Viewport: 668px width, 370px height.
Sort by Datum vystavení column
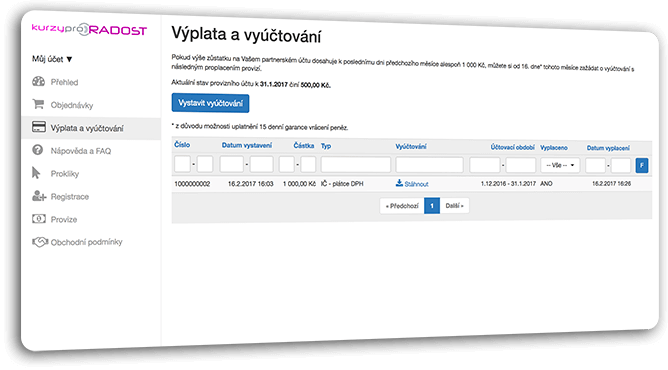[x=247, y=145]
